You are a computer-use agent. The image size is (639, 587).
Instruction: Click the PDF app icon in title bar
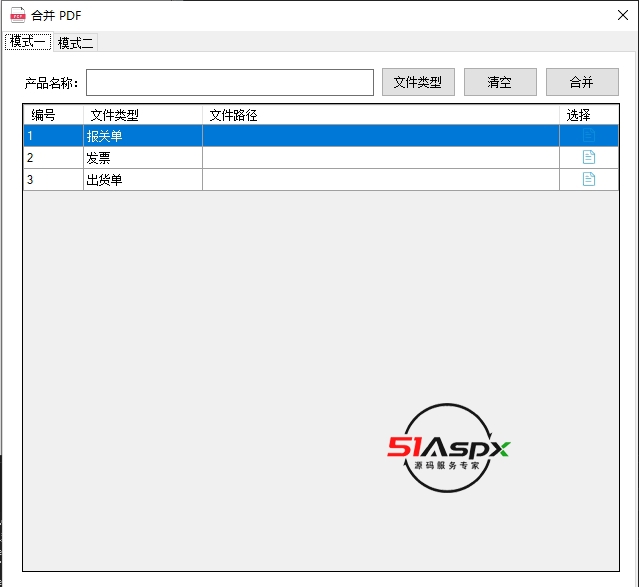tap(18, 15)
